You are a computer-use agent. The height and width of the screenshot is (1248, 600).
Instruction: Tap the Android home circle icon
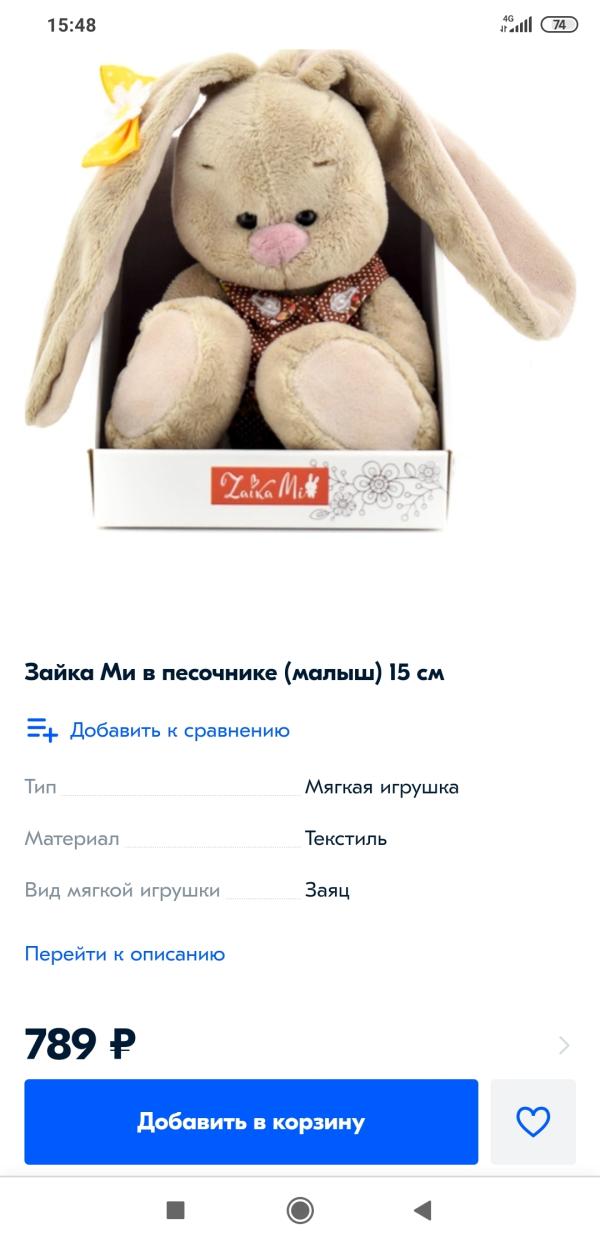click(x=300, y=1211)
